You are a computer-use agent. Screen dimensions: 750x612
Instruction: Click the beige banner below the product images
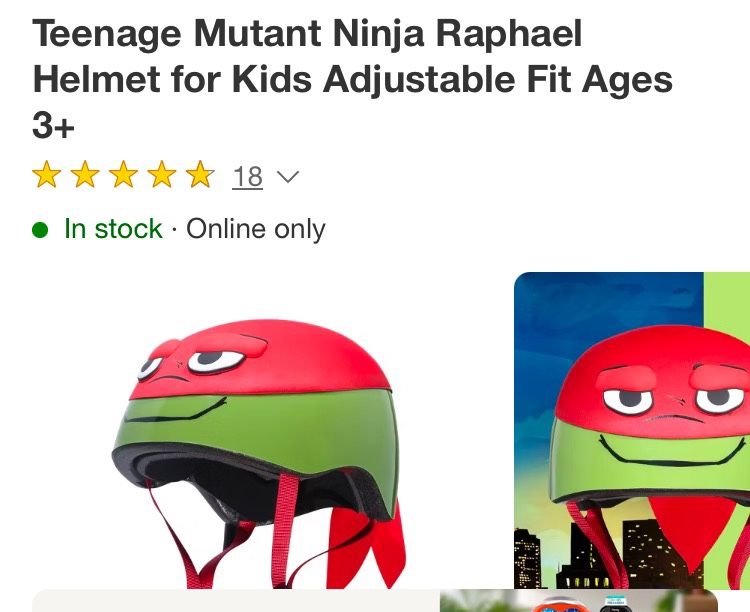pyautogui.click(x=235, y=601)
